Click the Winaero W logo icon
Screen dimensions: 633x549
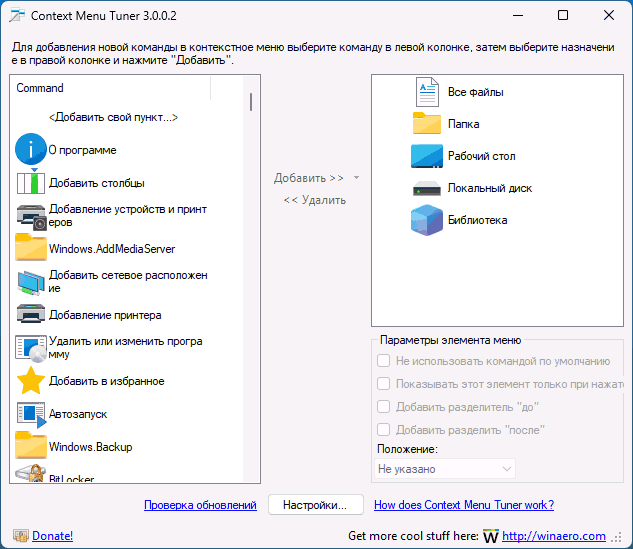click(x=491, y=536)
